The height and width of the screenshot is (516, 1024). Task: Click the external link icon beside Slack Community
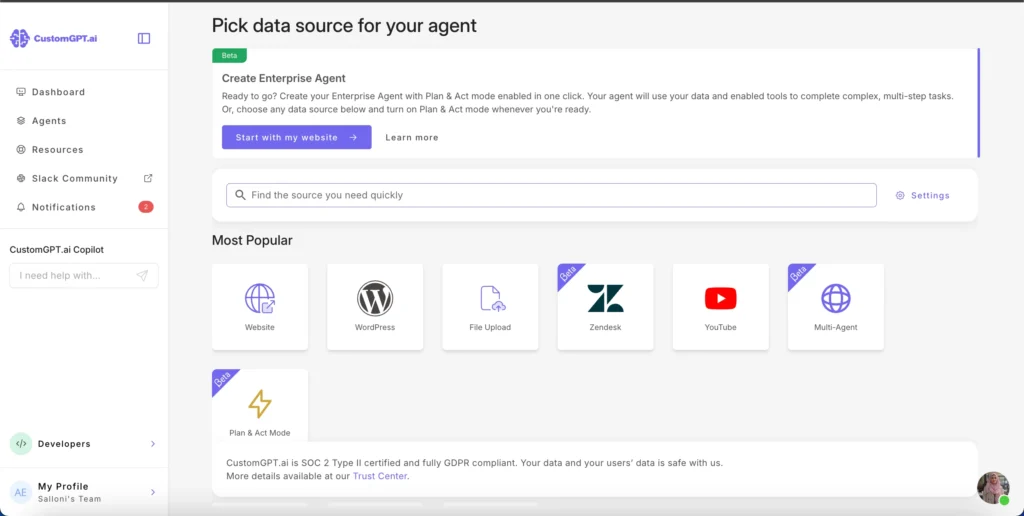[148, 178]
